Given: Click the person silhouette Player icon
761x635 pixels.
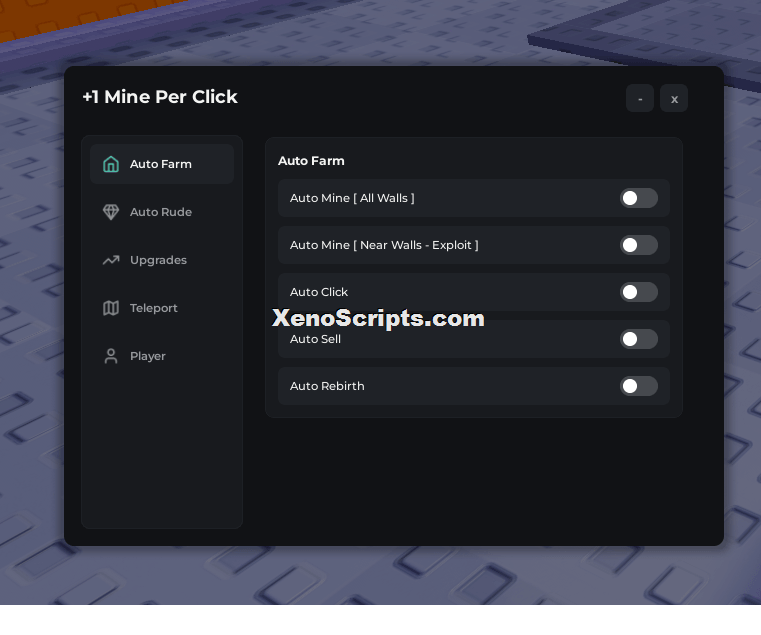Looking at the screenshot, I should [x=111, y=356].
